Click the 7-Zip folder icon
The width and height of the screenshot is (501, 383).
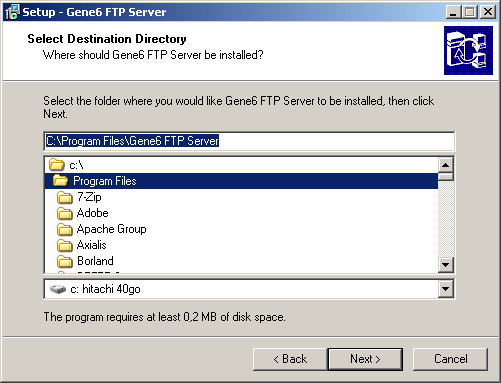pos(64,197)
